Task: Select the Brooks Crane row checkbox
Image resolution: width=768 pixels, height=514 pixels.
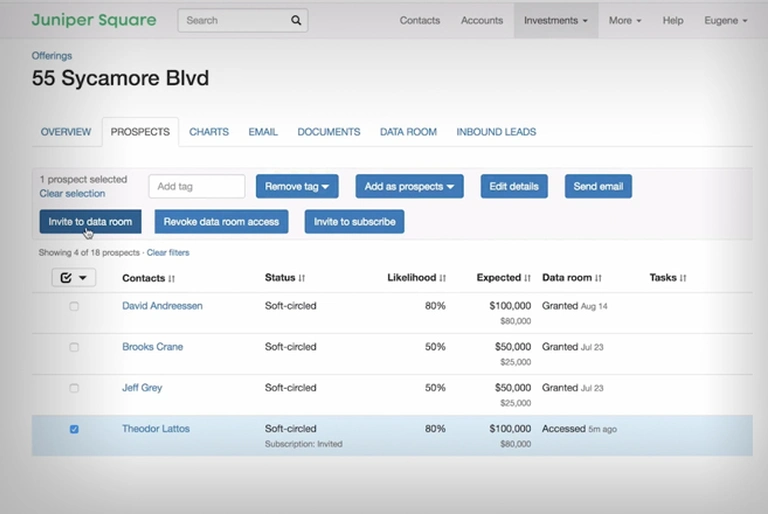Action: (x=74, y=347)
